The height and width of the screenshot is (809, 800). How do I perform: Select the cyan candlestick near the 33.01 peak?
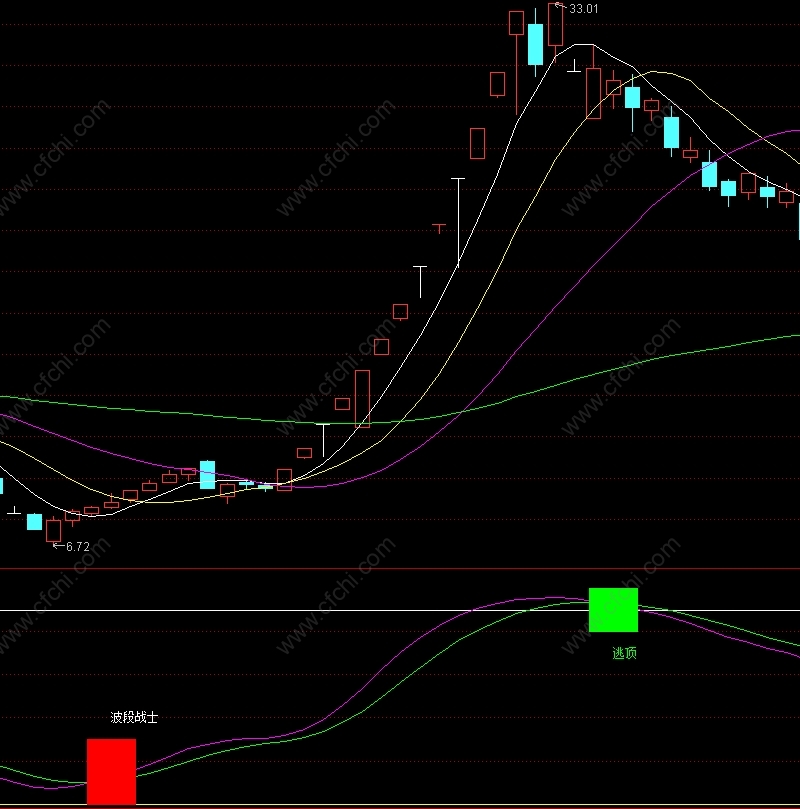point(535,43)
